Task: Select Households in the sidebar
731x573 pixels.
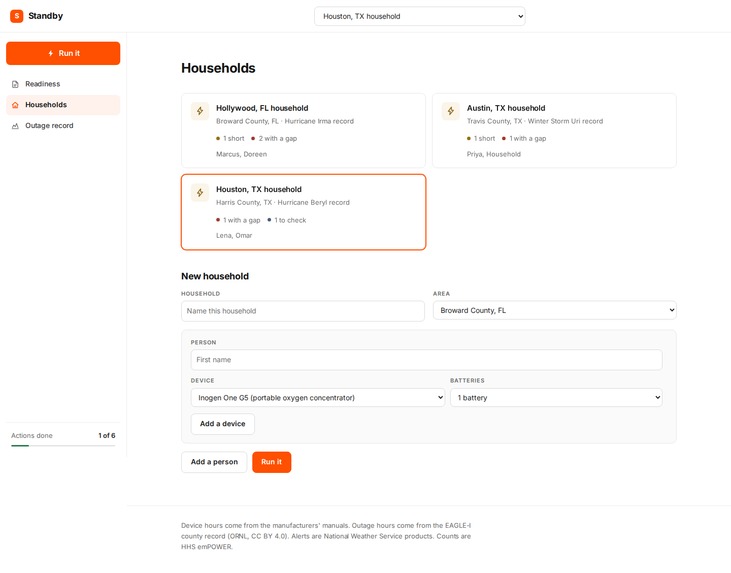Action: point(63,105)
